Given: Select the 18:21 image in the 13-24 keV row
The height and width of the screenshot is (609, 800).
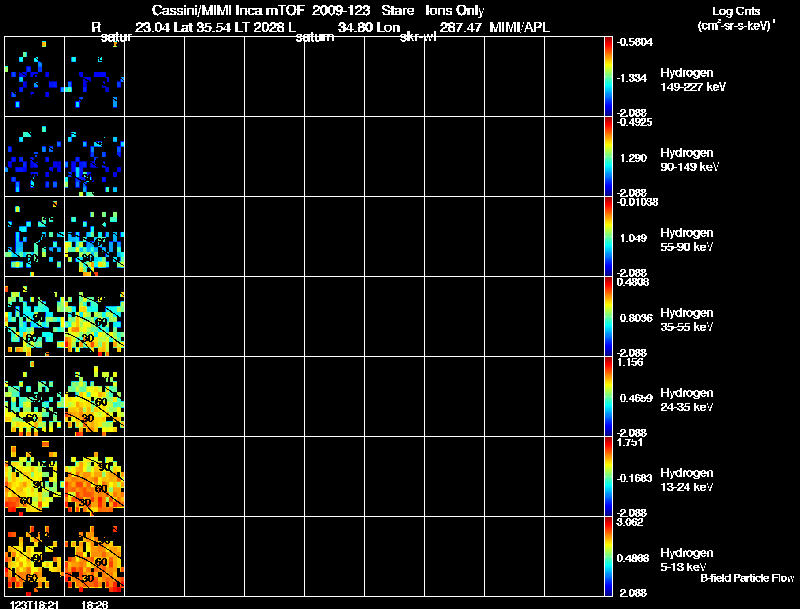Looking at the screenshot, I should point(35,477).
